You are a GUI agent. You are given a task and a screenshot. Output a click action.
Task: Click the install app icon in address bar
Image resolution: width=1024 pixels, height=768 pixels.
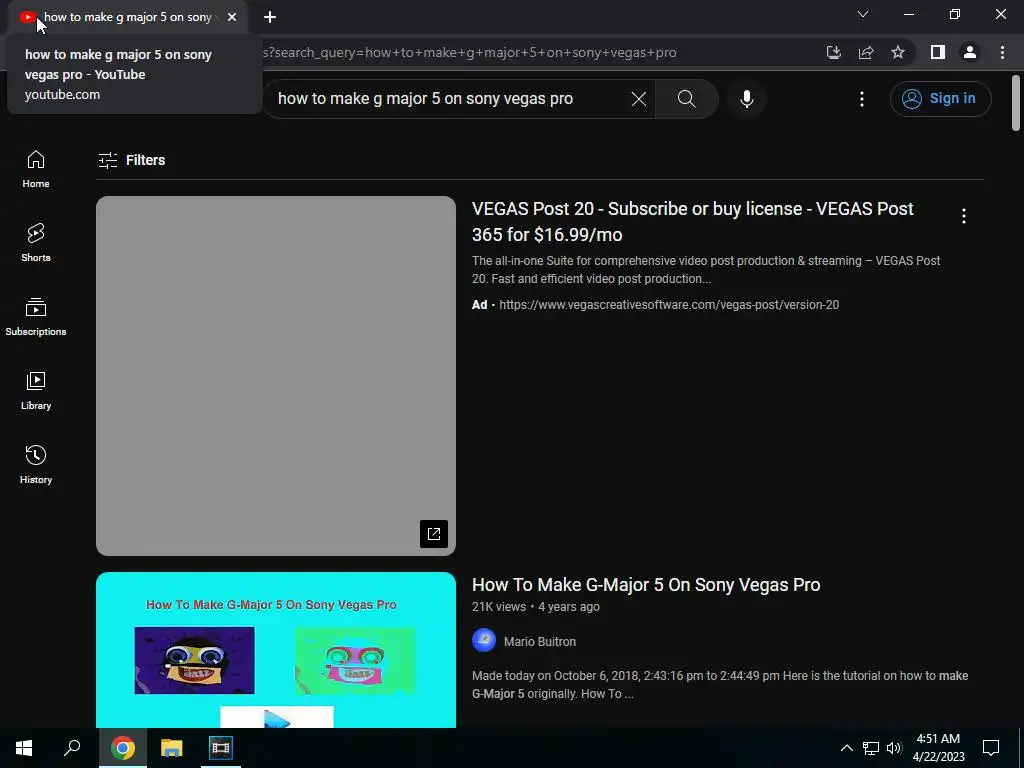(833, 52)
